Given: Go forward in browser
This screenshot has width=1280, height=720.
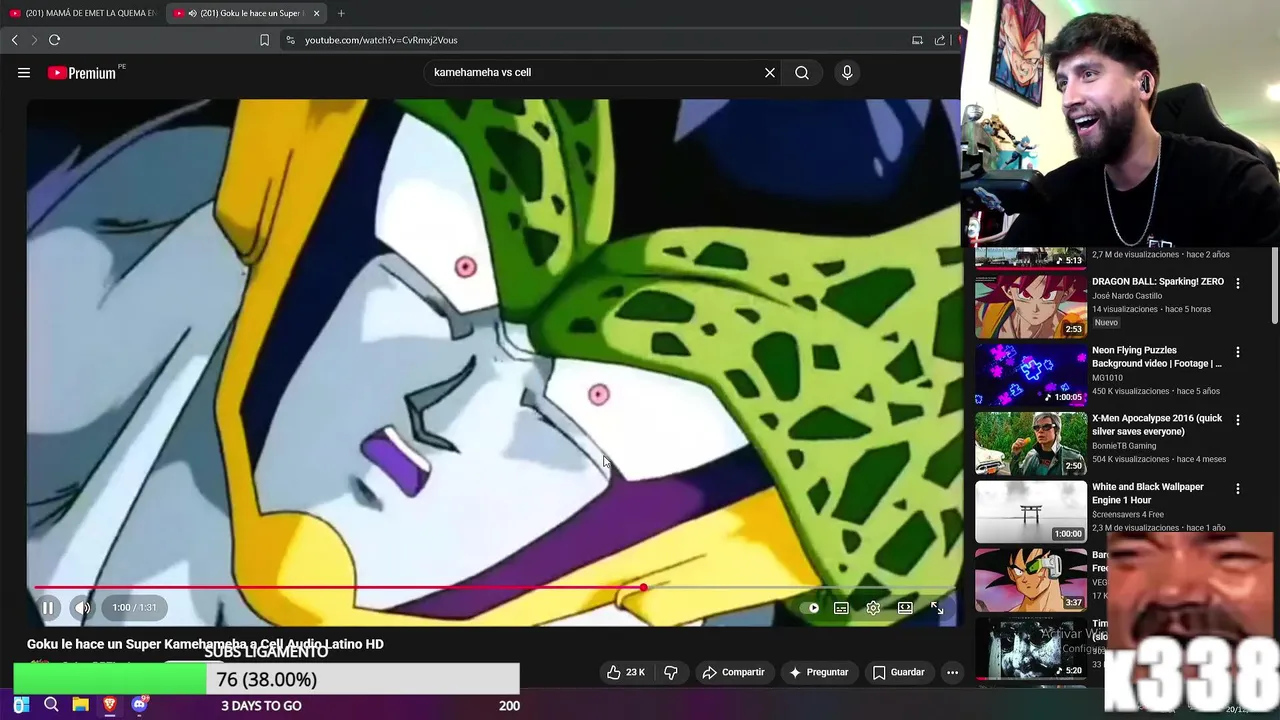Looking at the screenshot, I should click(x=34, y=40).
